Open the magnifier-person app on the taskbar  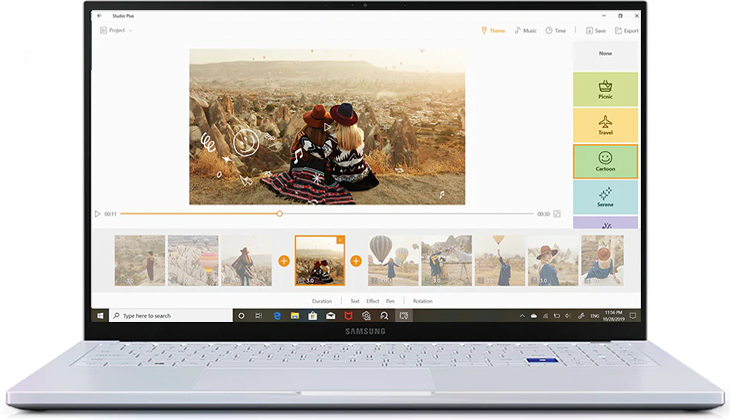(x=384, y=316)
